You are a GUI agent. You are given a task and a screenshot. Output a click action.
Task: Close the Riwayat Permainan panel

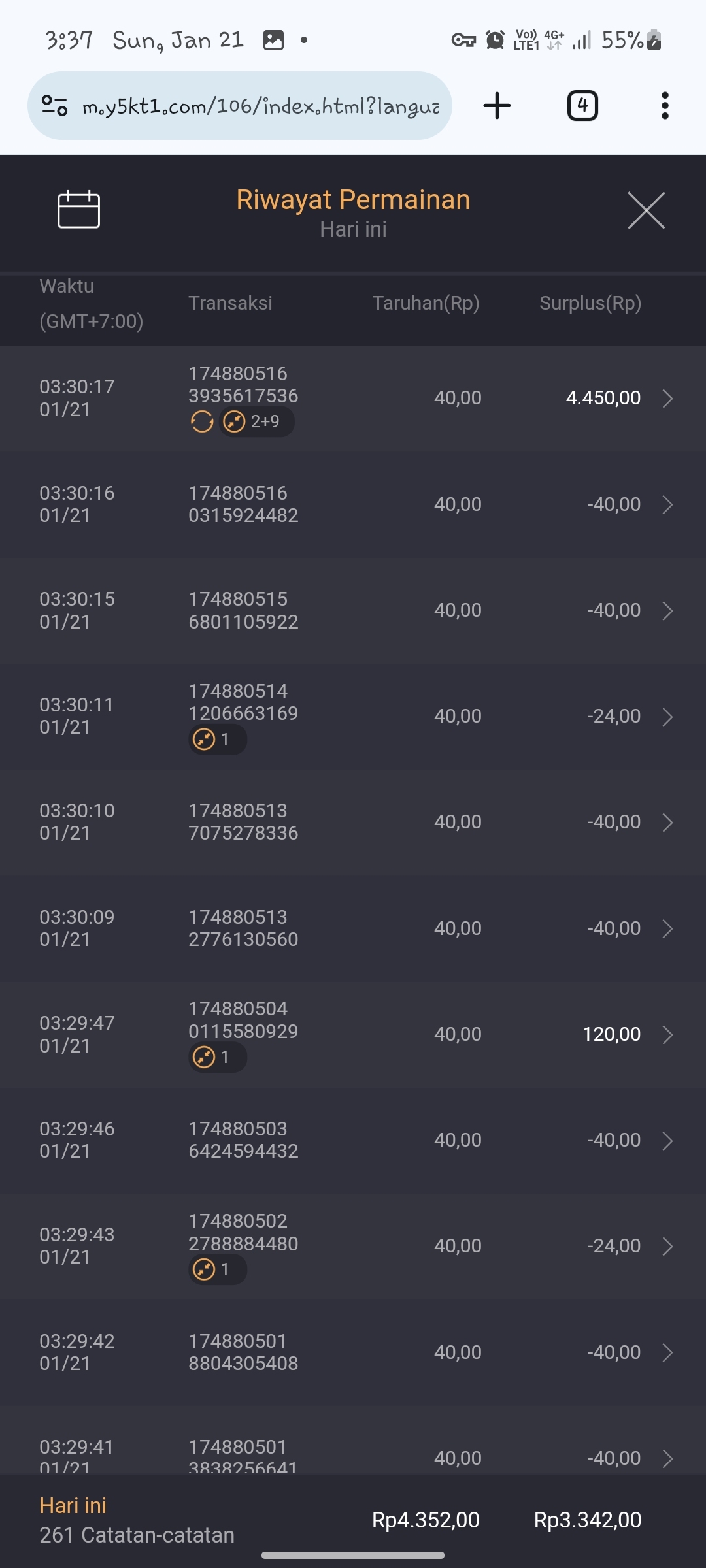point(646,210)
